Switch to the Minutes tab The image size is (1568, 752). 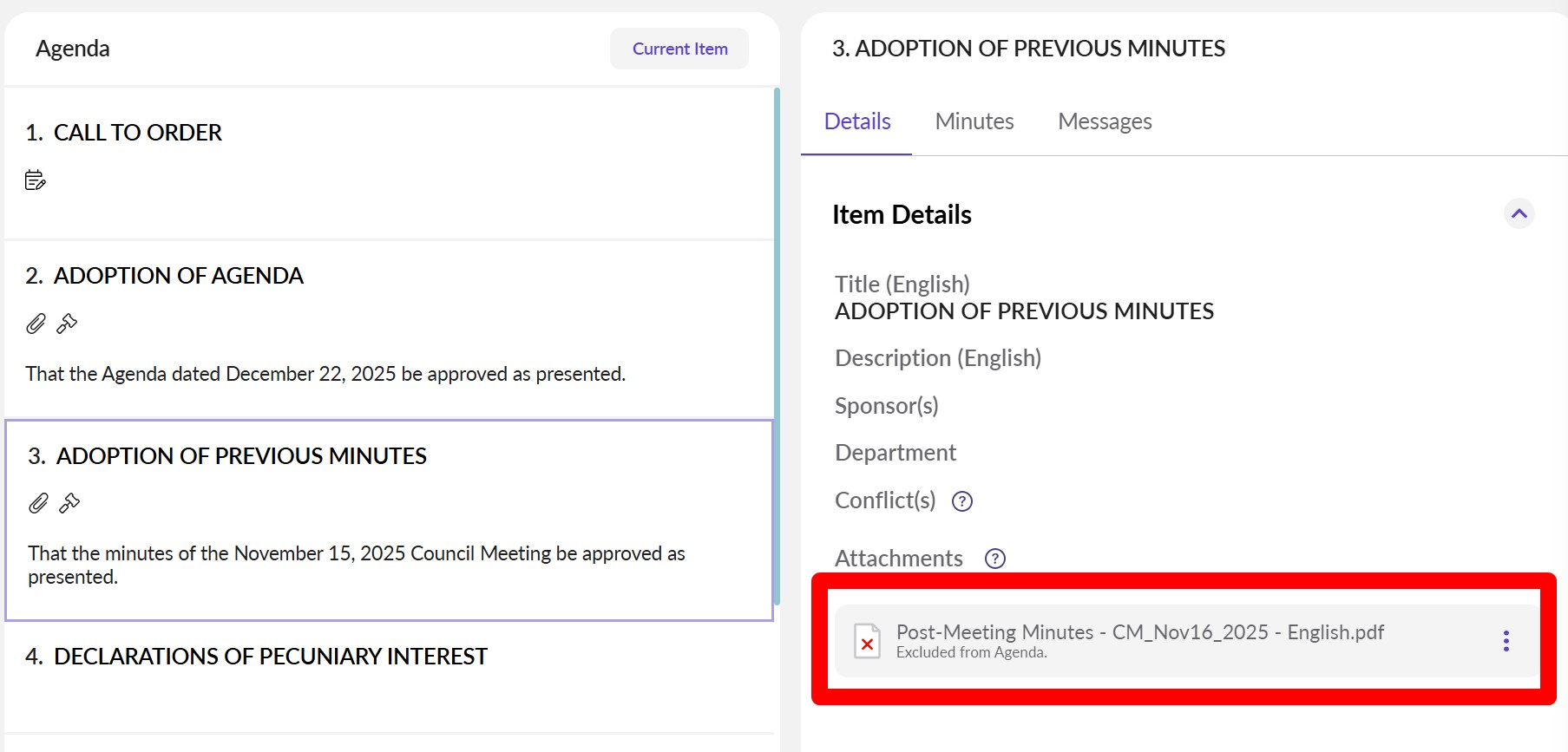974,121
